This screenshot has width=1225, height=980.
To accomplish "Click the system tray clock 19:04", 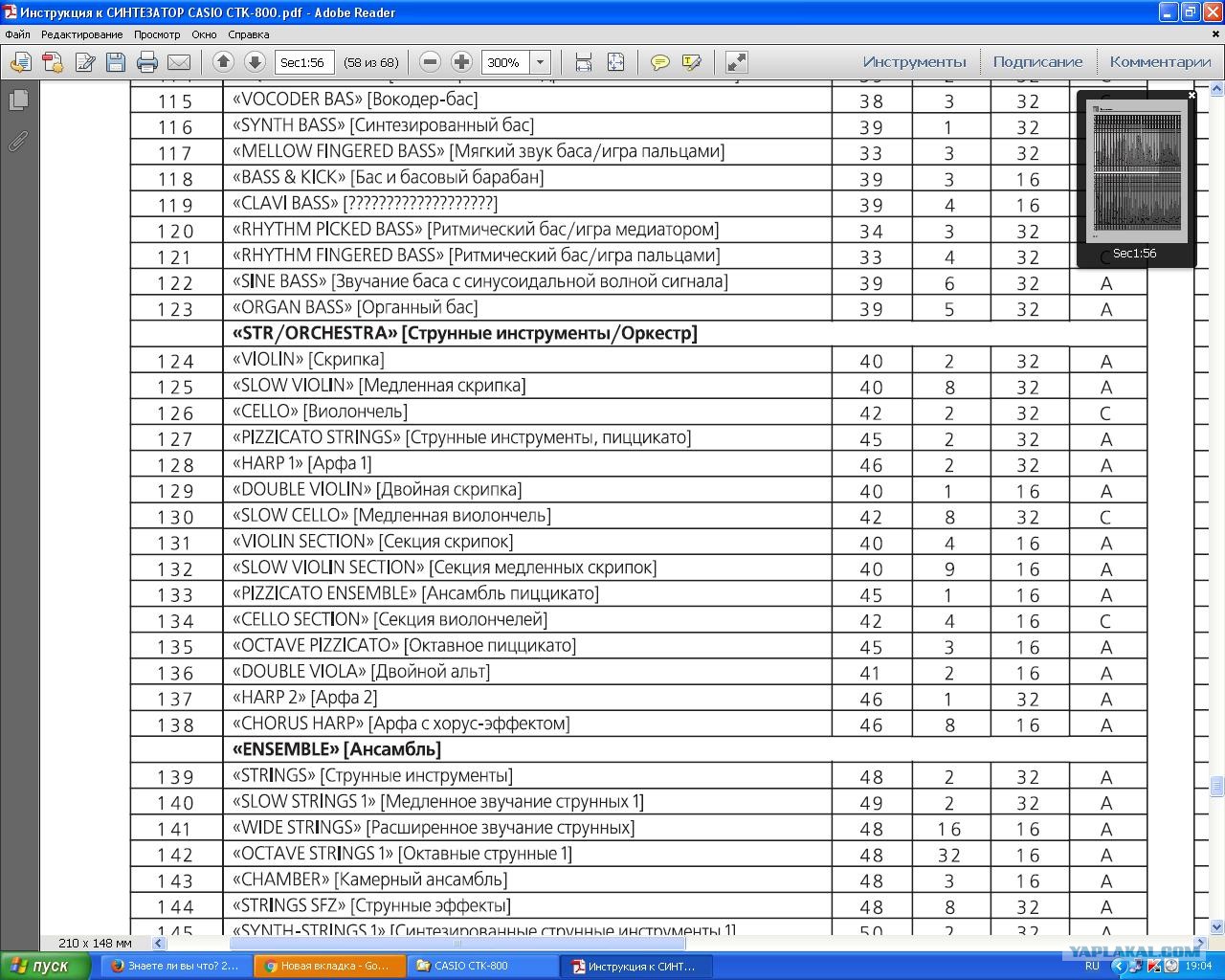I will pos(1198,967).
